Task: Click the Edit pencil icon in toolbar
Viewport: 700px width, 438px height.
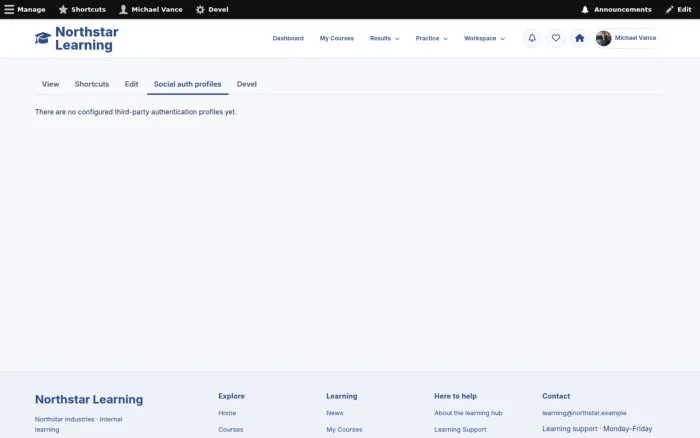Action: click(669, 9)
